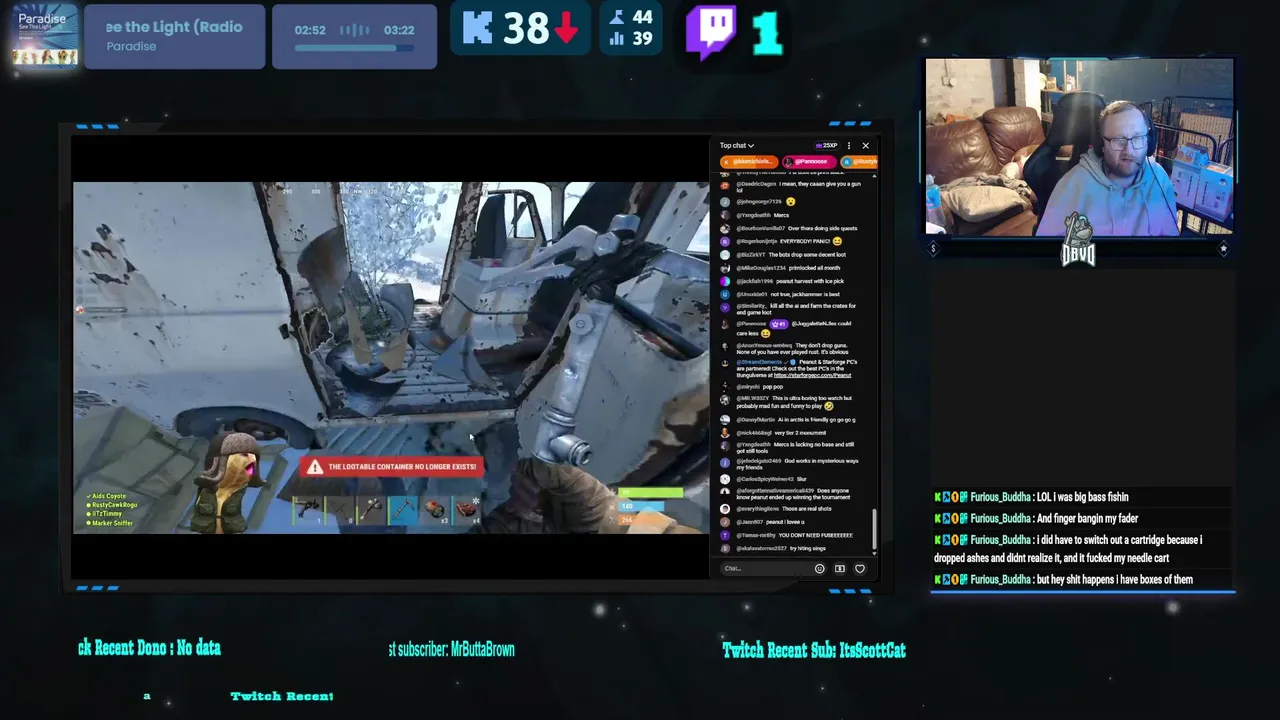Click Twitch Recent Sub ItsScottCat text
Viewport: 1280px width, 720px height.
tap(814, 650)
